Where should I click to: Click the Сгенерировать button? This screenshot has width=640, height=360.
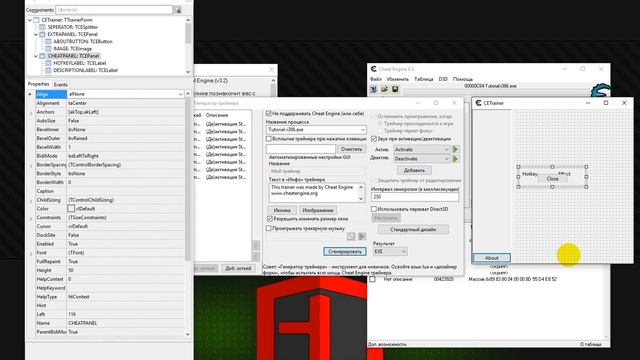(x=345, y=251)
